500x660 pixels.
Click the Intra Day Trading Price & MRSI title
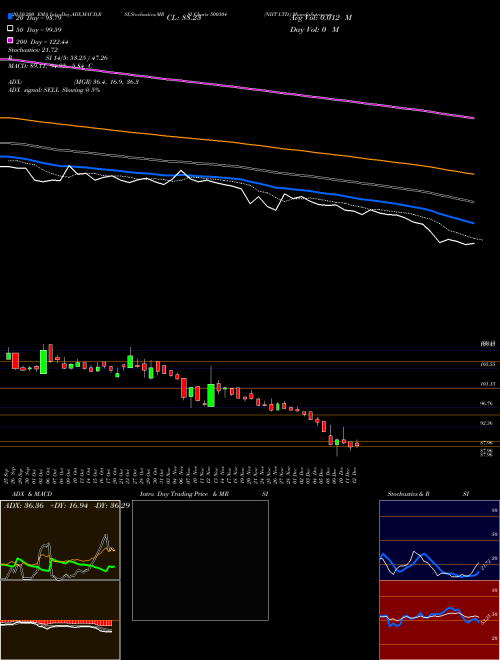point(204,494)
